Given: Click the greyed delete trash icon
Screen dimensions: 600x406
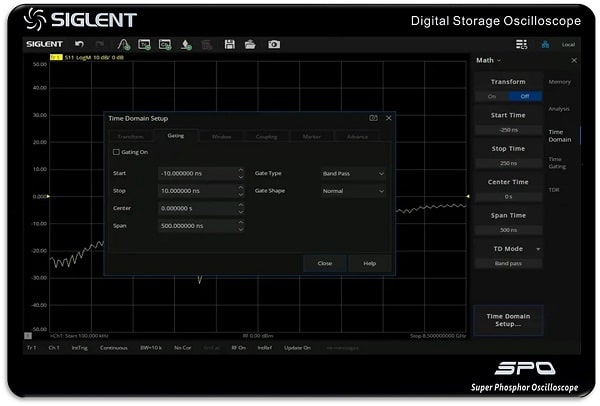Looking at the screenshot, I should point(207,45).
